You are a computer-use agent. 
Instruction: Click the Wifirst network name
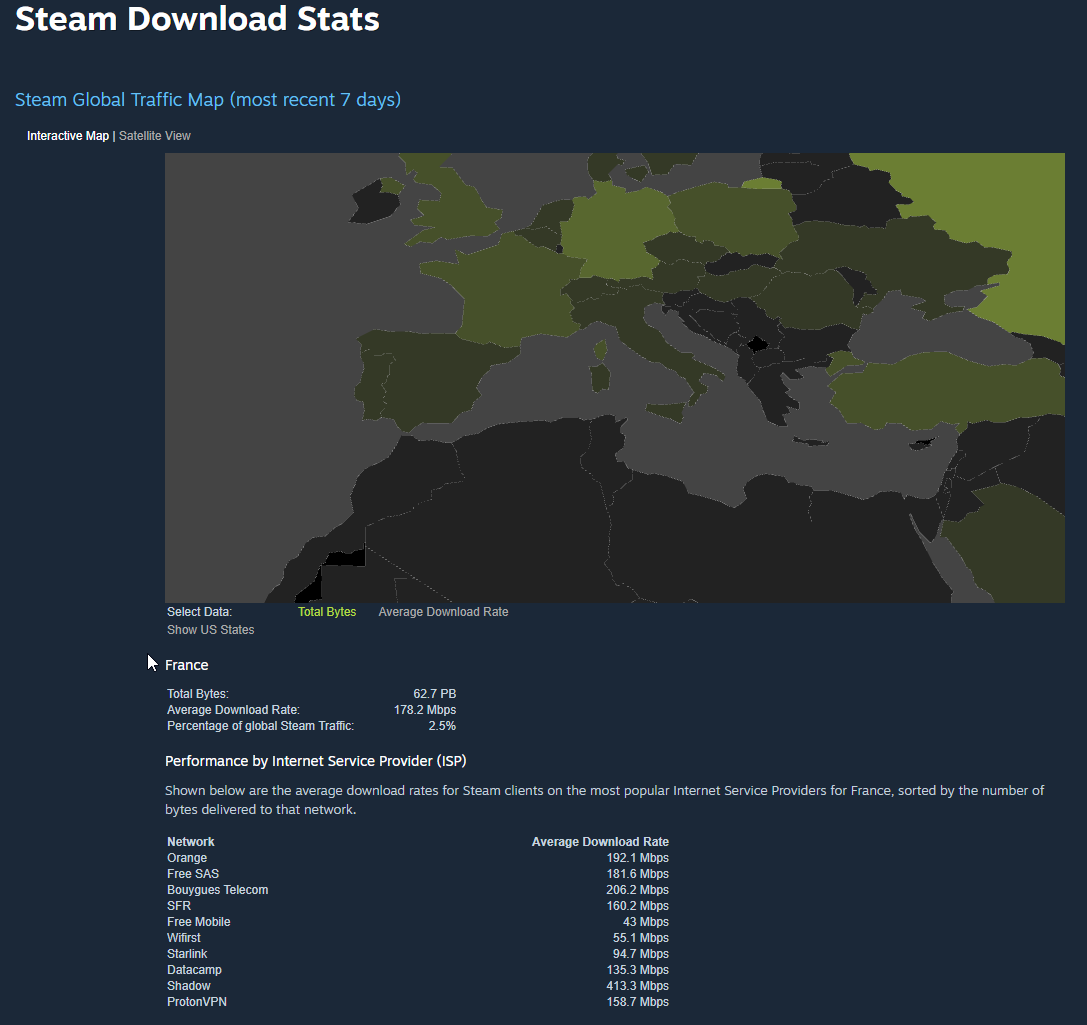pyautogui.click(x=184, y=938)
